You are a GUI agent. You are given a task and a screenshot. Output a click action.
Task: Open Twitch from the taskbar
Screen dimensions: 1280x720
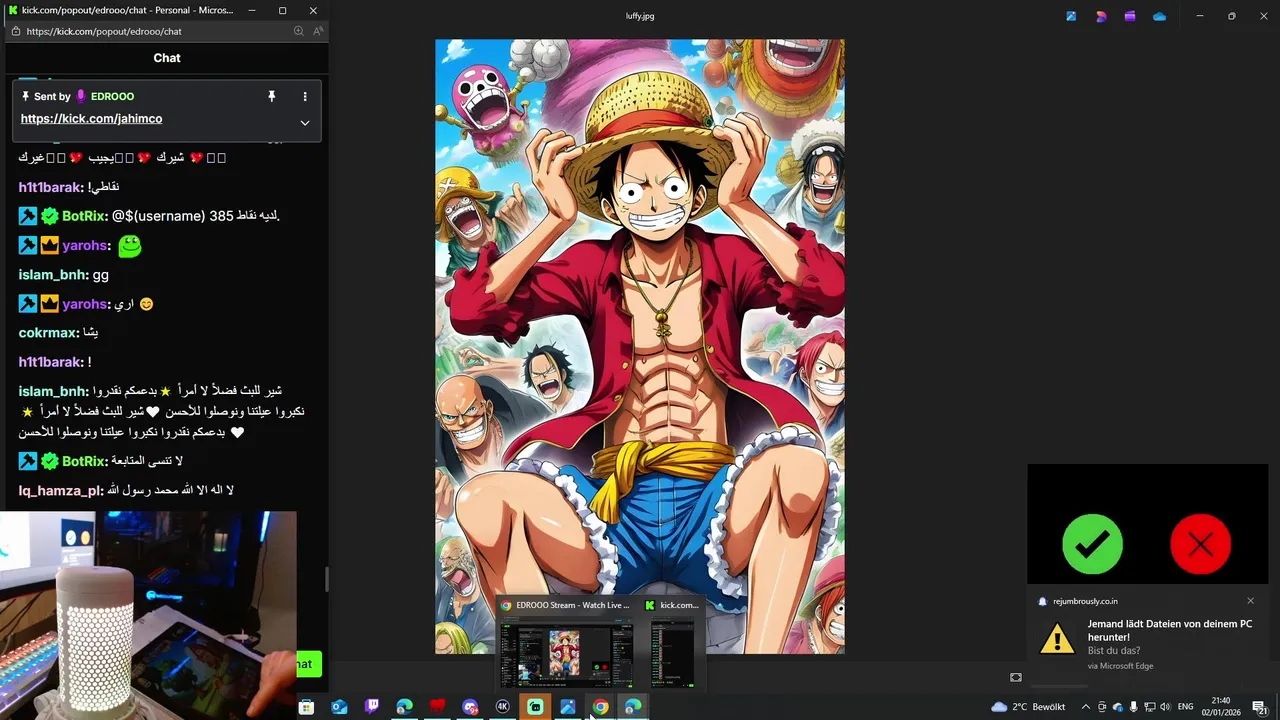pos(372,707)
